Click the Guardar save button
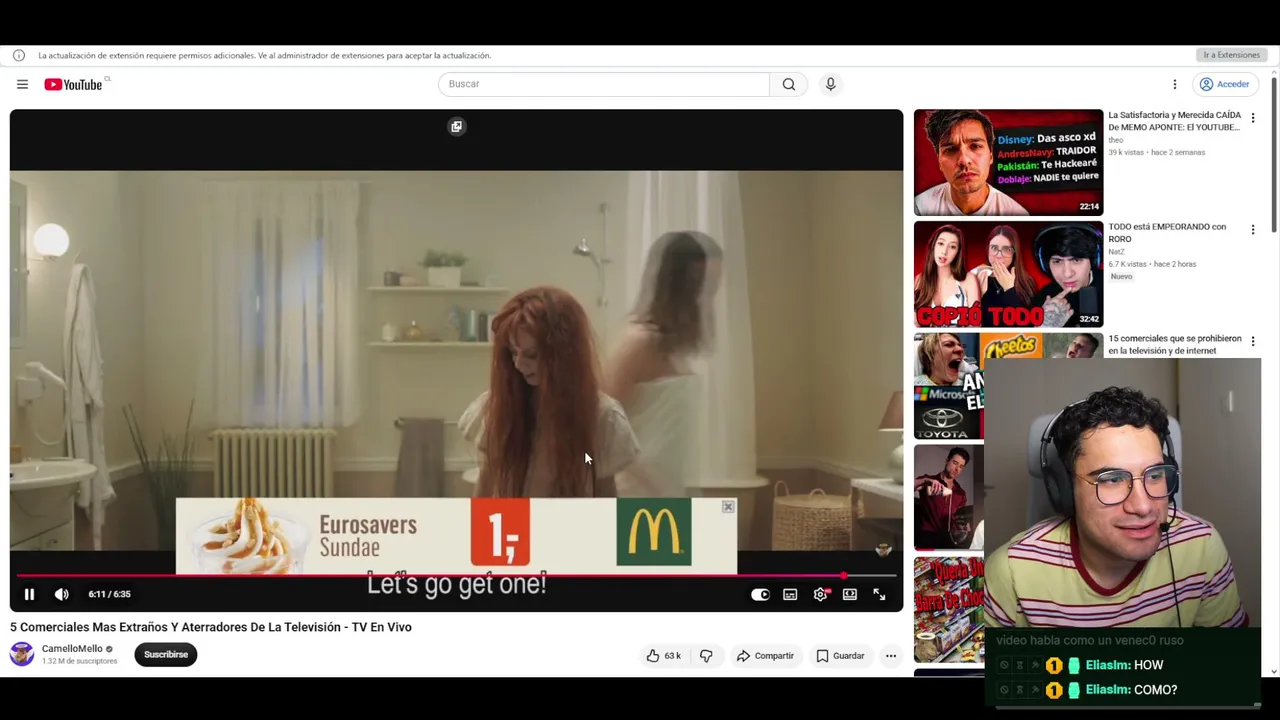This screenshot has height=720, width=1280. 840,656
